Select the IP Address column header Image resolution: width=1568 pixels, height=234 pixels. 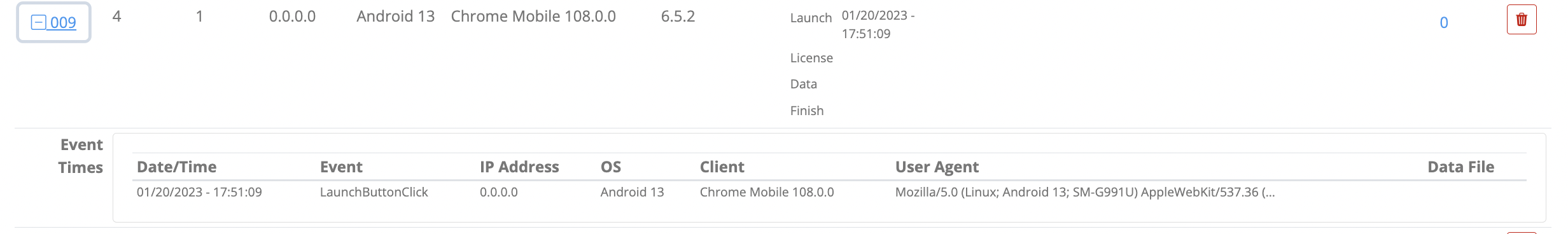click(x=519, y=167)
